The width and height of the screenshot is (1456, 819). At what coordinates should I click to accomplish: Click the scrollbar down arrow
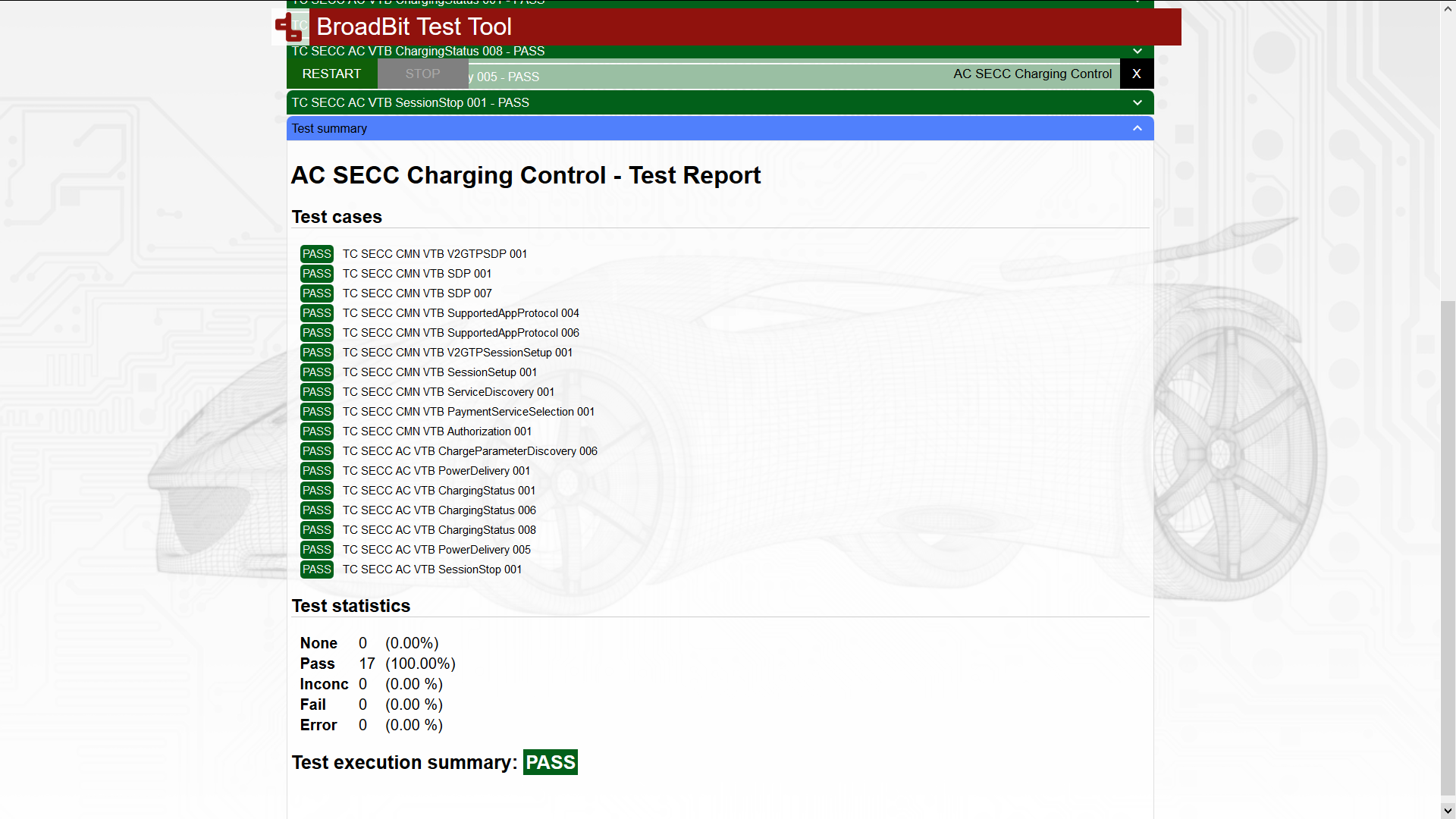[1448, 811]
